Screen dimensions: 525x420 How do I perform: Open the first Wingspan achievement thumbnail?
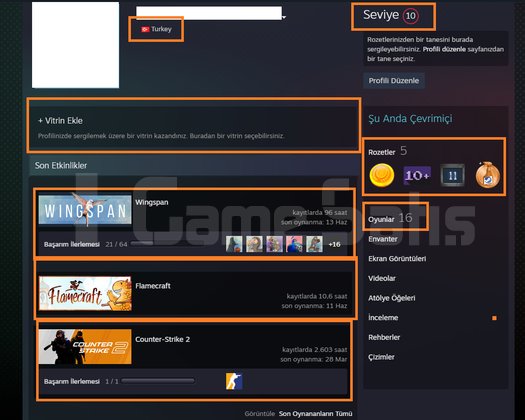click(234, 244)
